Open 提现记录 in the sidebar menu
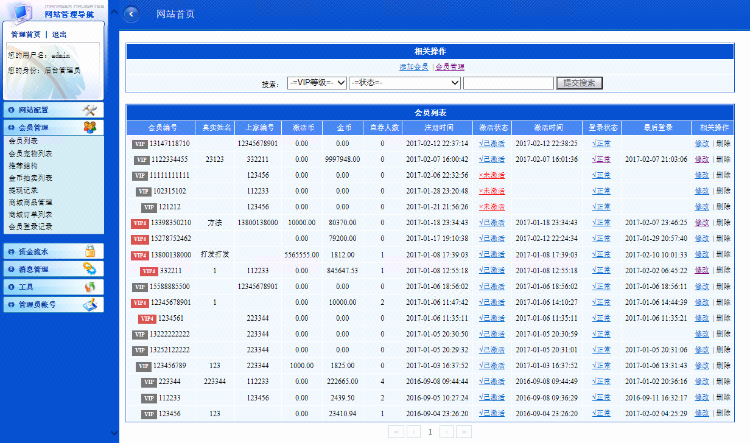 click(23, 189)
